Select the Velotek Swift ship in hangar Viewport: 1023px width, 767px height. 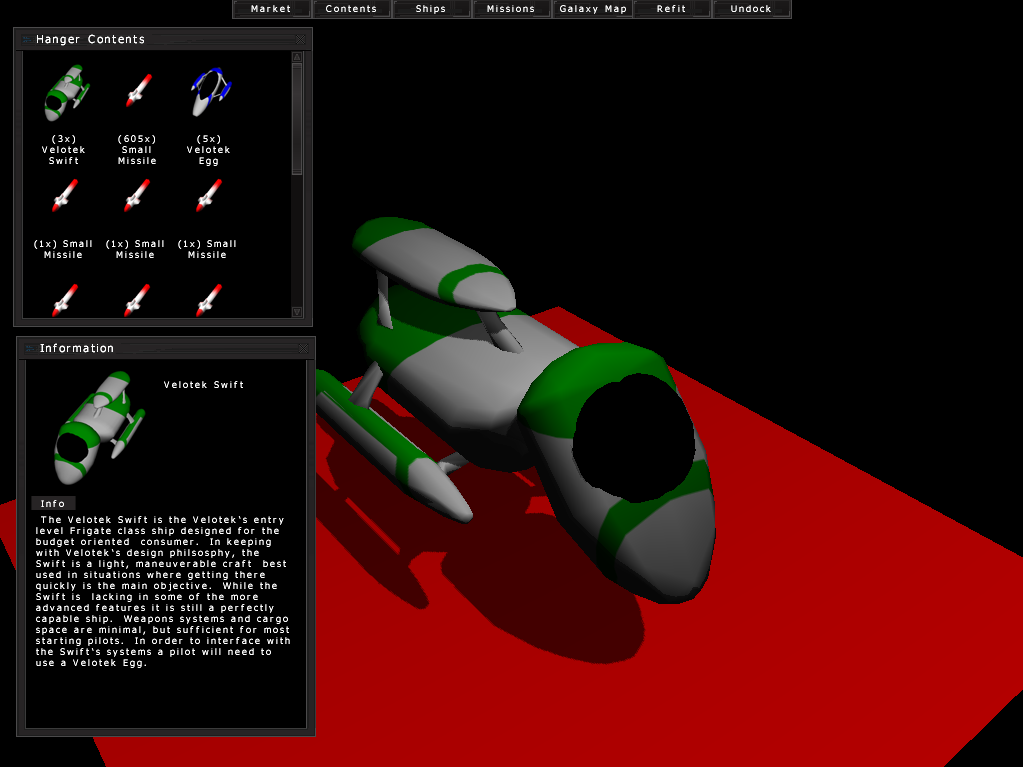point(66,94)
